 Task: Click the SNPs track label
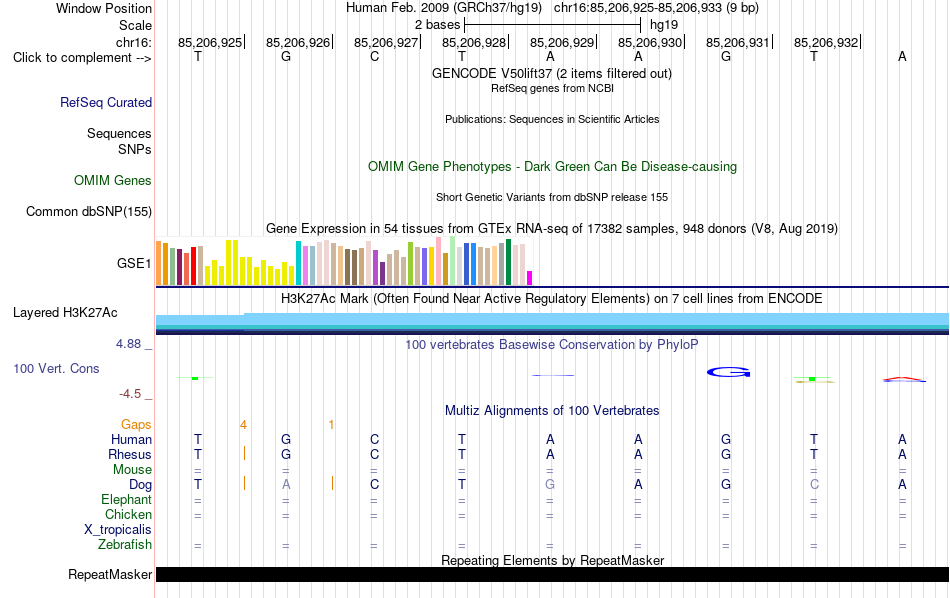click(135, 149)
